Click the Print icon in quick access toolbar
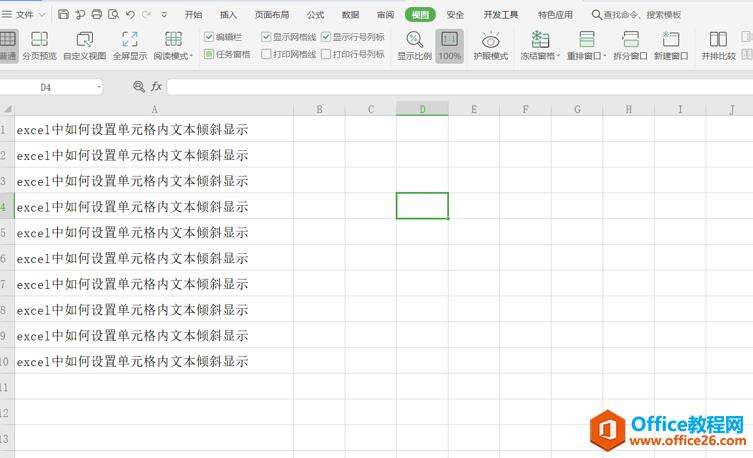Screen dimensions: 753x458 click(97, 14)
